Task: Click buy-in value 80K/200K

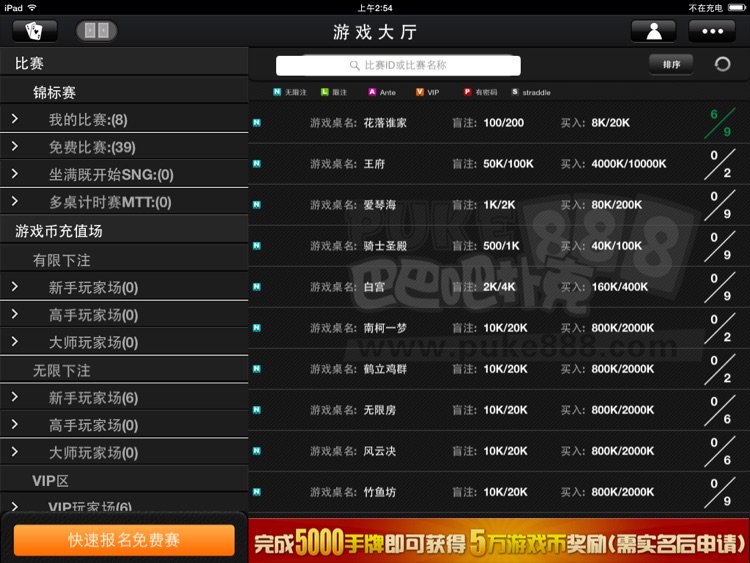Action: pos(617,205)
